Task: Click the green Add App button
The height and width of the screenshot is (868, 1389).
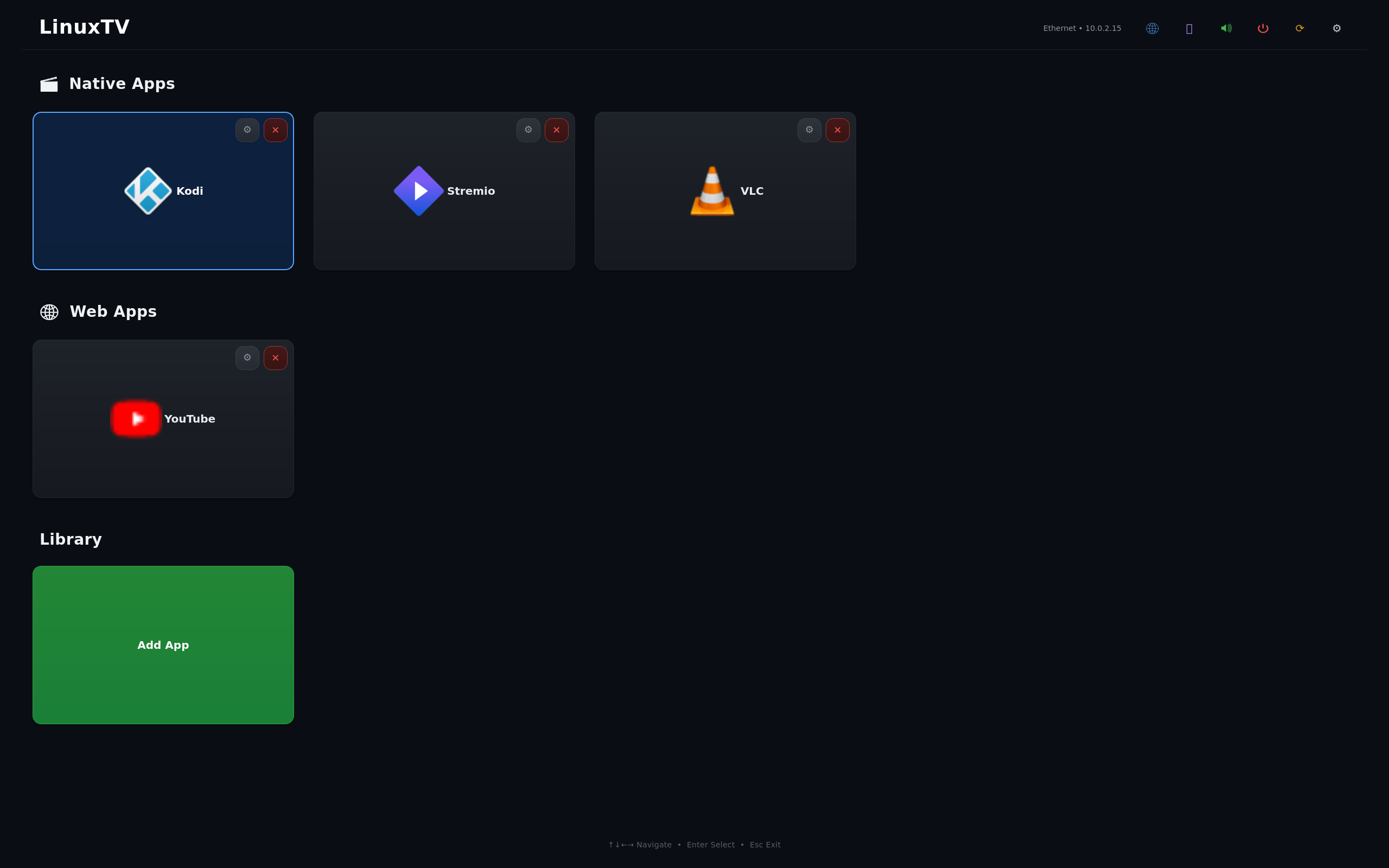Action: point(163,645)
